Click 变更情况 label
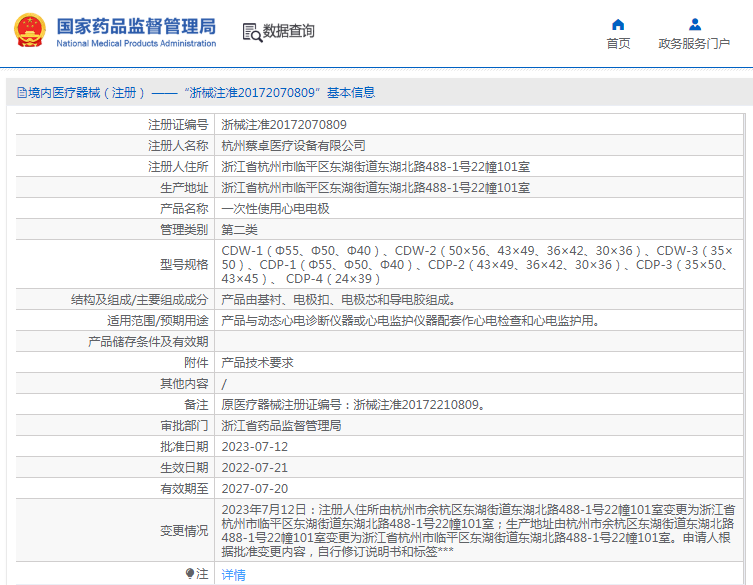 [184, 531]
